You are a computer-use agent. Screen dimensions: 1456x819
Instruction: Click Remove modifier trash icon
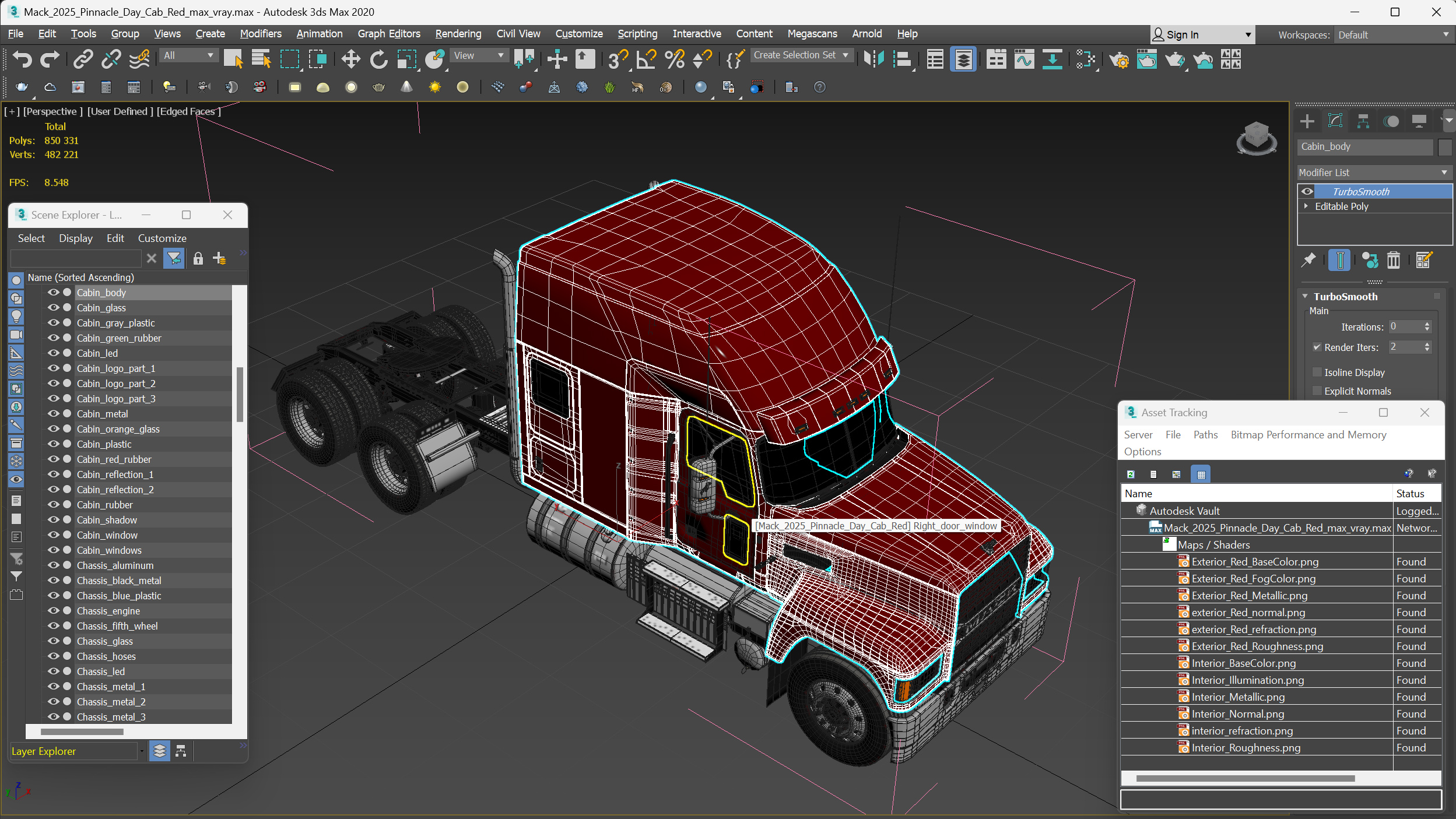tap(1393, 260)
